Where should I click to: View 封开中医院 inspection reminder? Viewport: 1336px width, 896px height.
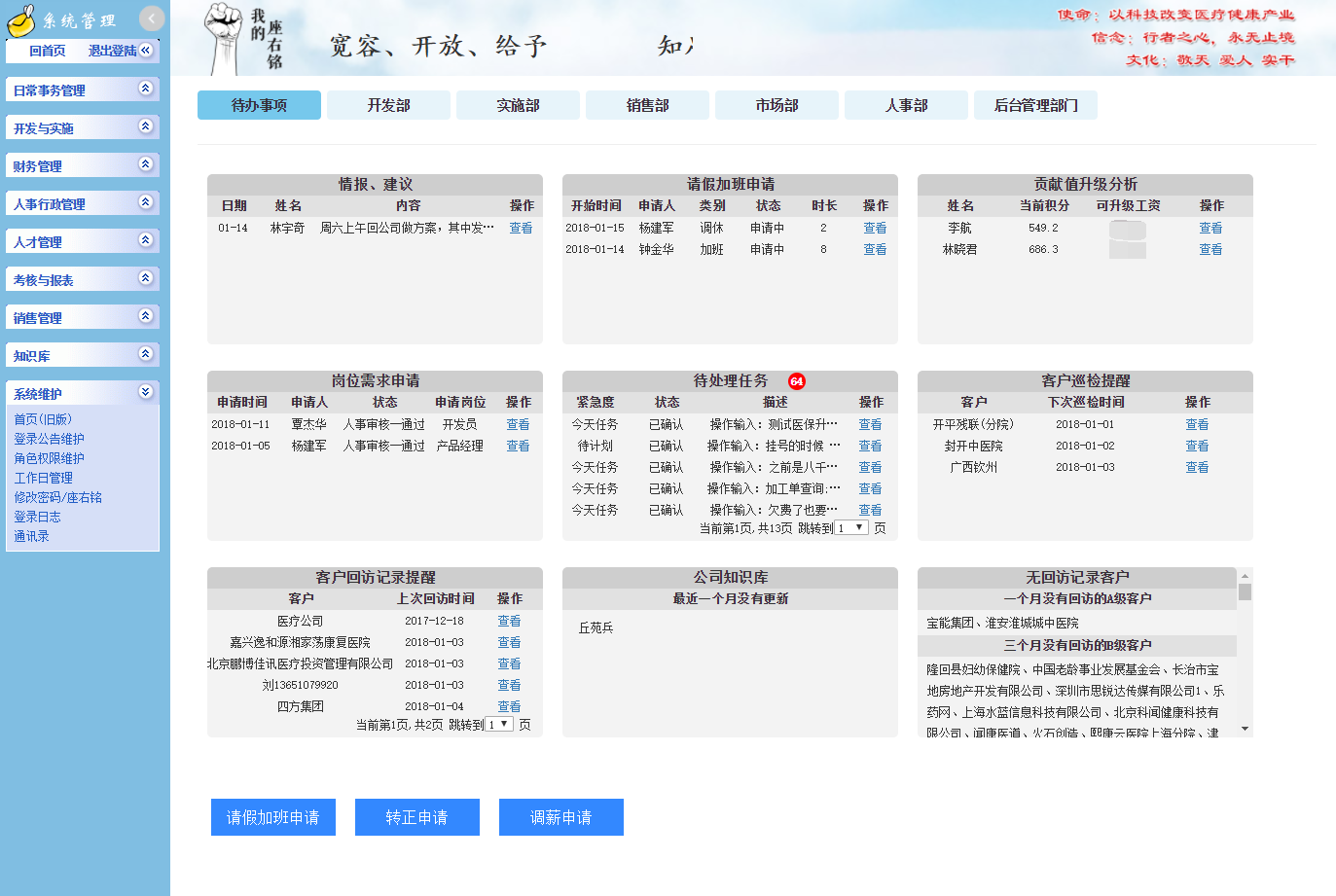[x=1197, y=446]
